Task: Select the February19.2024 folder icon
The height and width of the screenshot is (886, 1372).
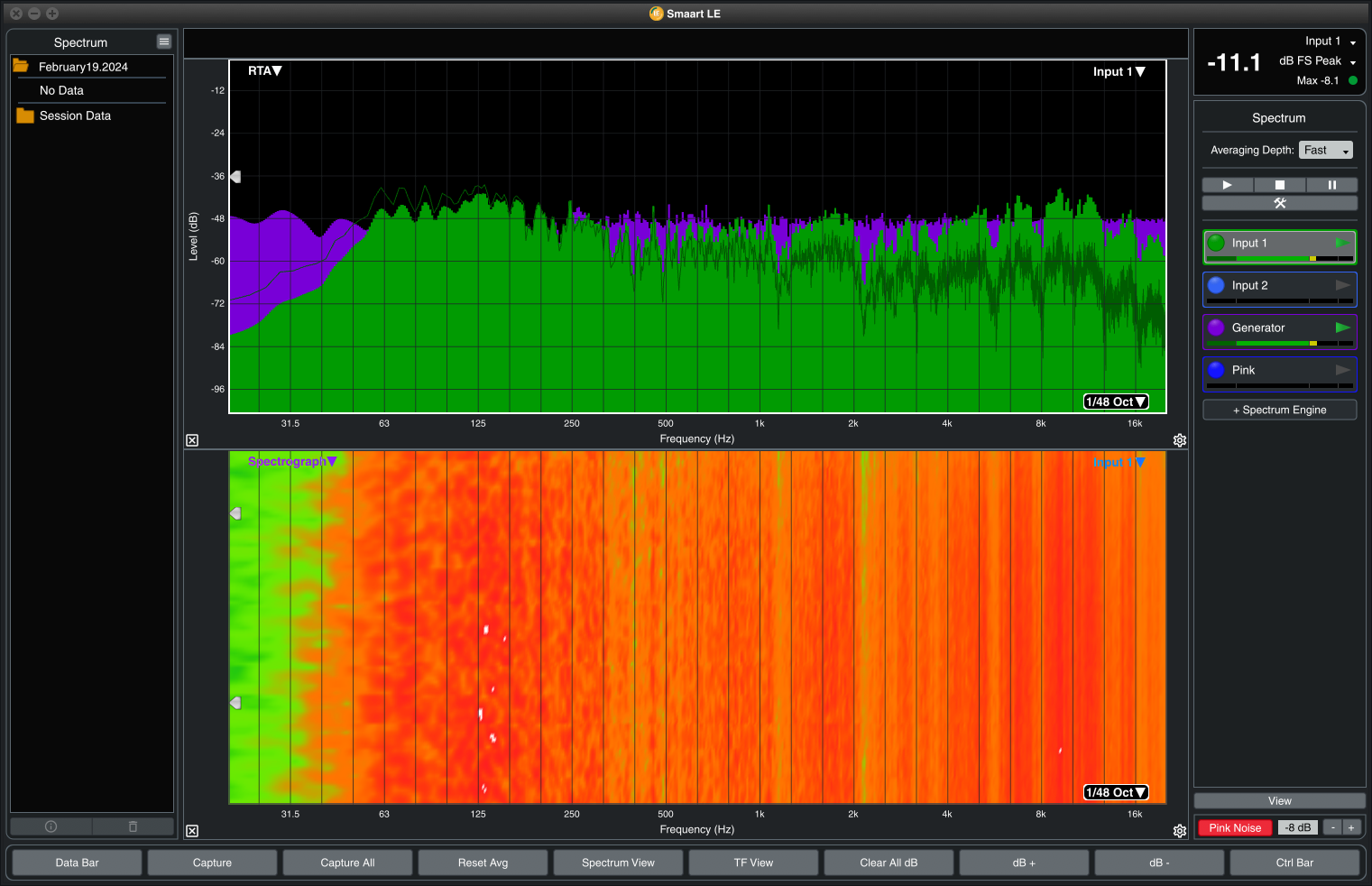Action: (21, 66)
